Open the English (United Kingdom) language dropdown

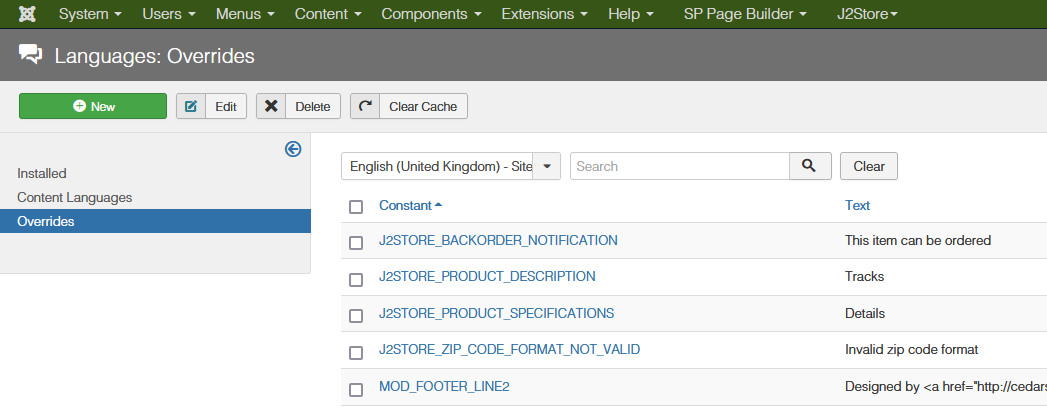(451, 166)
